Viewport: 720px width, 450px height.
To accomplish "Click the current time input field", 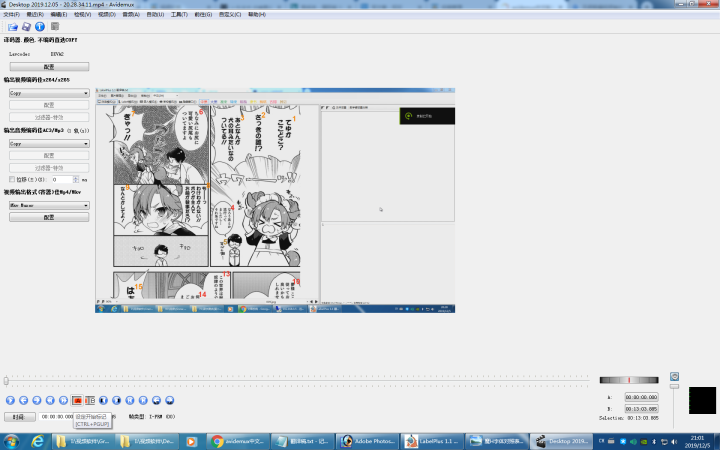I will [56, 416].
